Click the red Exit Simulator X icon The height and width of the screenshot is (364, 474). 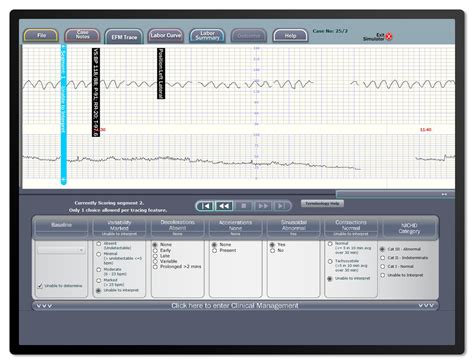(389, 37)
